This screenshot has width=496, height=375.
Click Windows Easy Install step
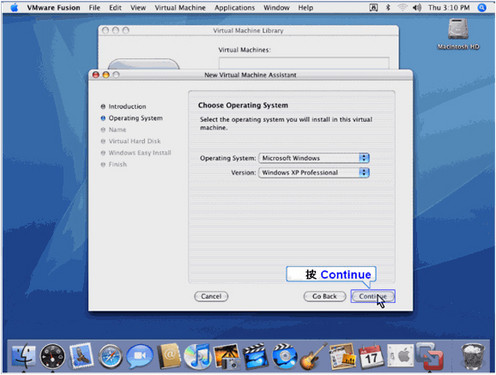tap(136, 153)
